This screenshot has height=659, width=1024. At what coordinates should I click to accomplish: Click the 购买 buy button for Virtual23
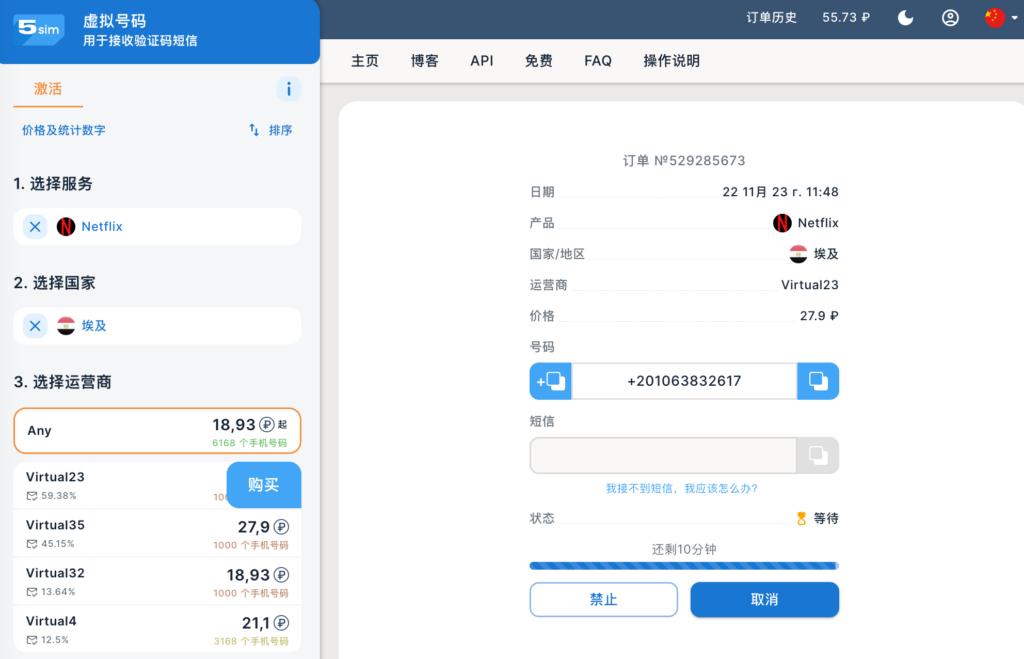[264, 485]
